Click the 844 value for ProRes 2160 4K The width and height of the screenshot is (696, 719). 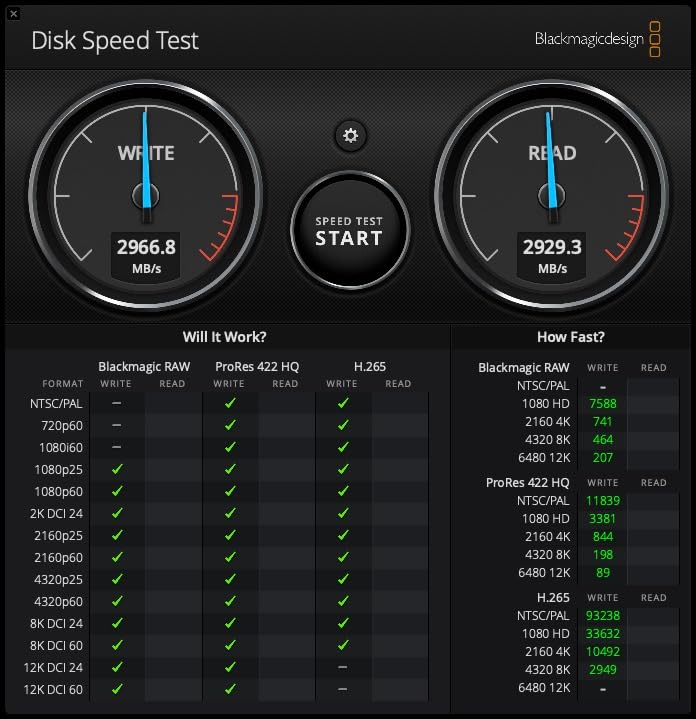click(x=602, y=536)
